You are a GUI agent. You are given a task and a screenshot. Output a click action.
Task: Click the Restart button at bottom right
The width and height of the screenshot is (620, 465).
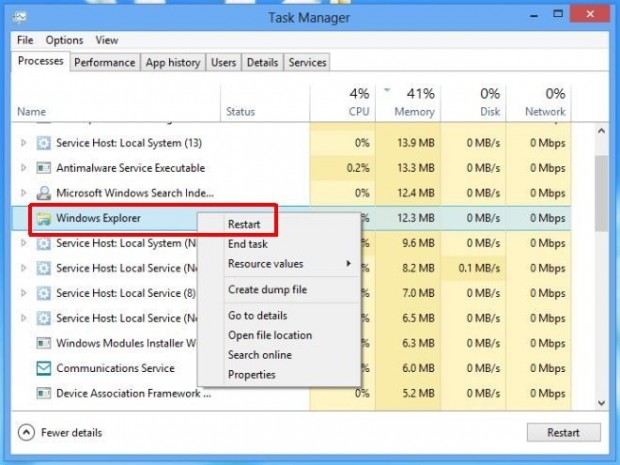coord(563,433)
